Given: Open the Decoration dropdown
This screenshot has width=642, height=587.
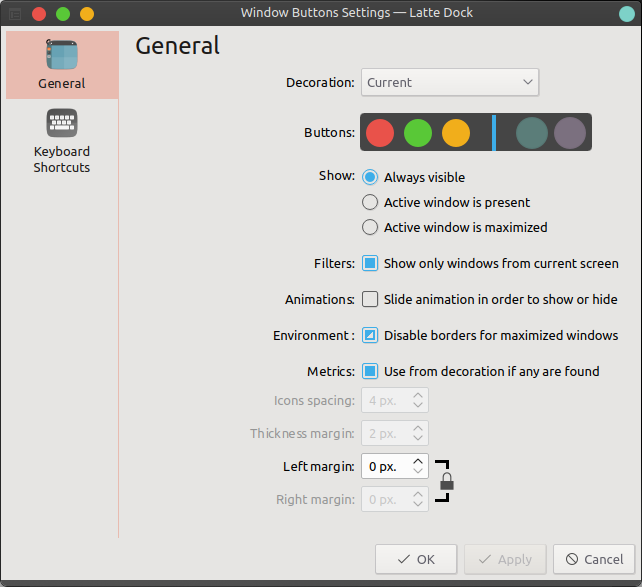Looking at the screenshot, I should pyautogui.click(x=449, y=82).
